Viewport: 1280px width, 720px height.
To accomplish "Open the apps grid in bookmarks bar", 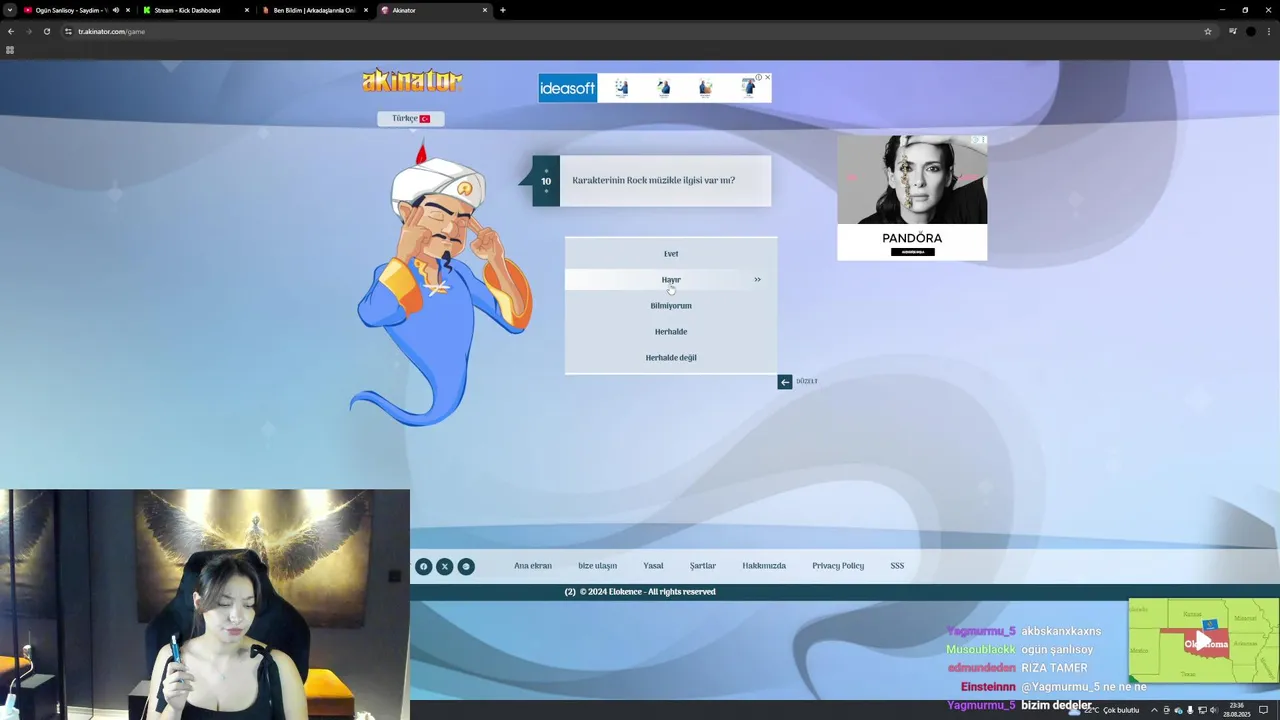I will (10, 49).
